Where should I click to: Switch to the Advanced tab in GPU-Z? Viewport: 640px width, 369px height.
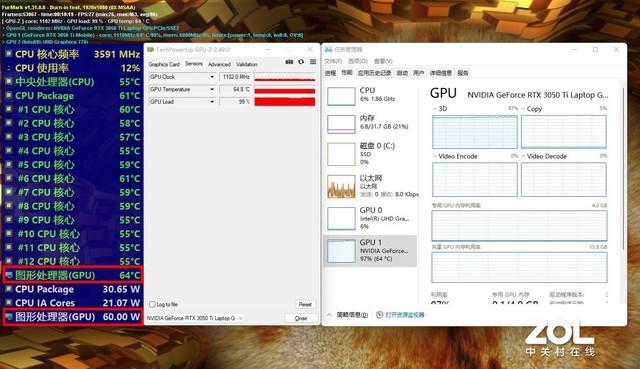(219, 64)
